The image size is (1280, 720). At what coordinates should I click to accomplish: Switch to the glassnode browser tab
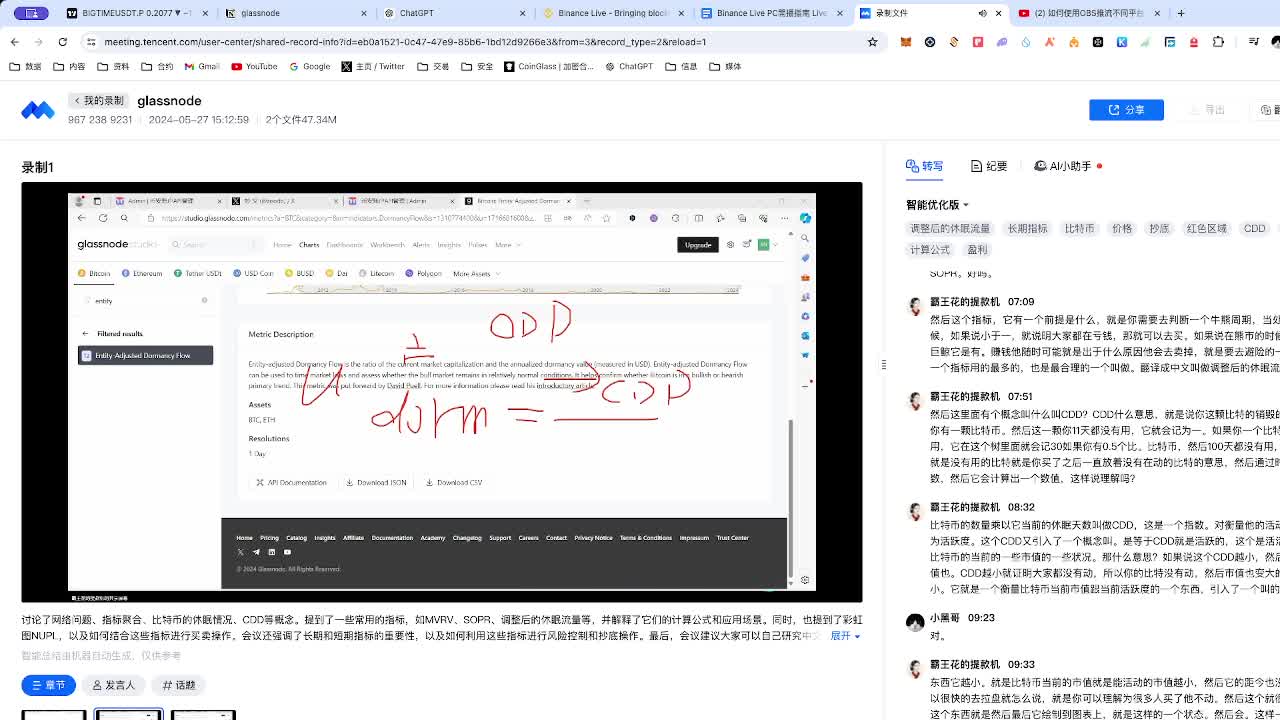[295, 13]
